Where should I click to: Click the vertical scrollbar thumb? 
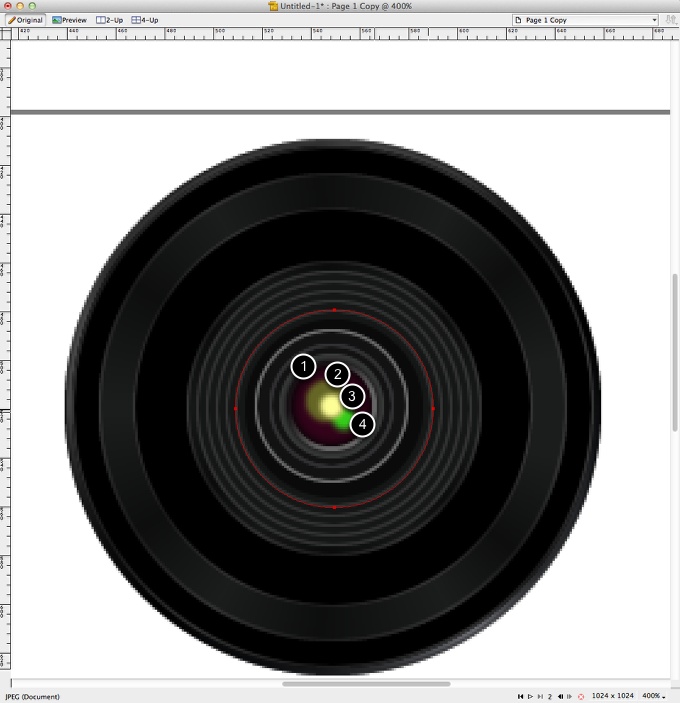point(676,352)
